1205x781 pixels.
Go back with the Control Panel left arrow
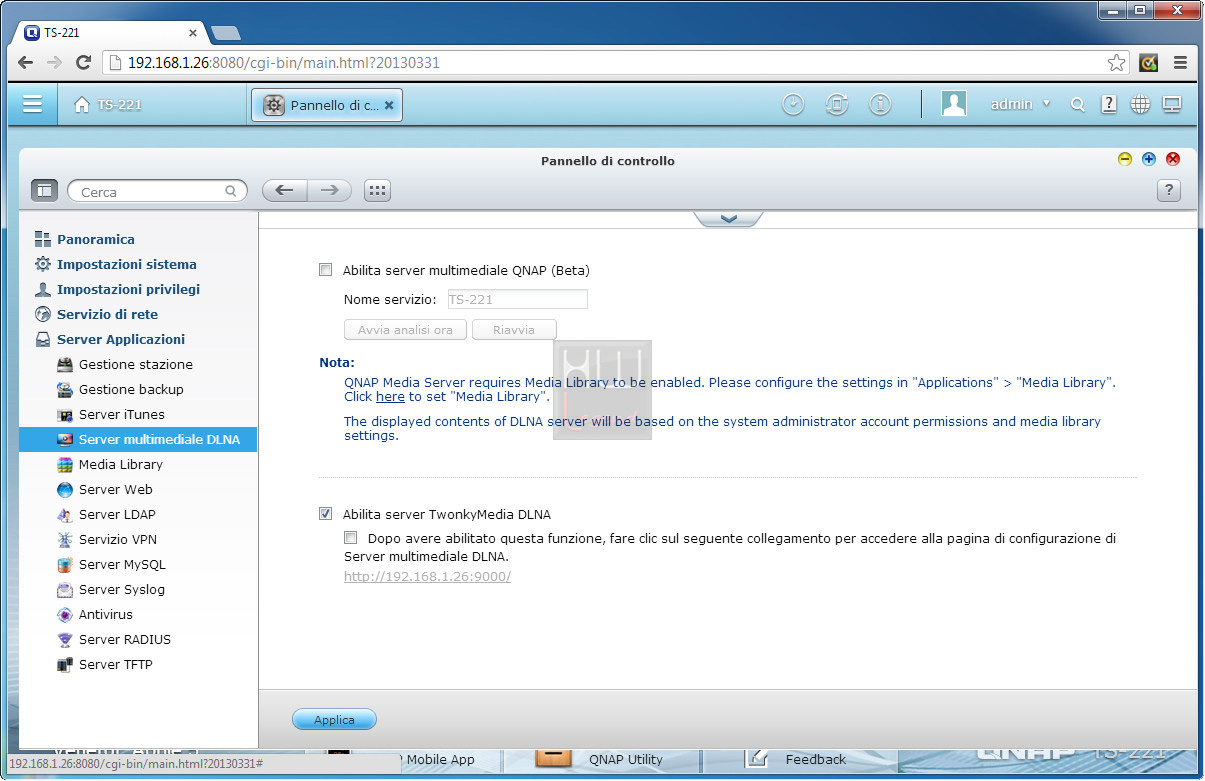coord(284,190)
